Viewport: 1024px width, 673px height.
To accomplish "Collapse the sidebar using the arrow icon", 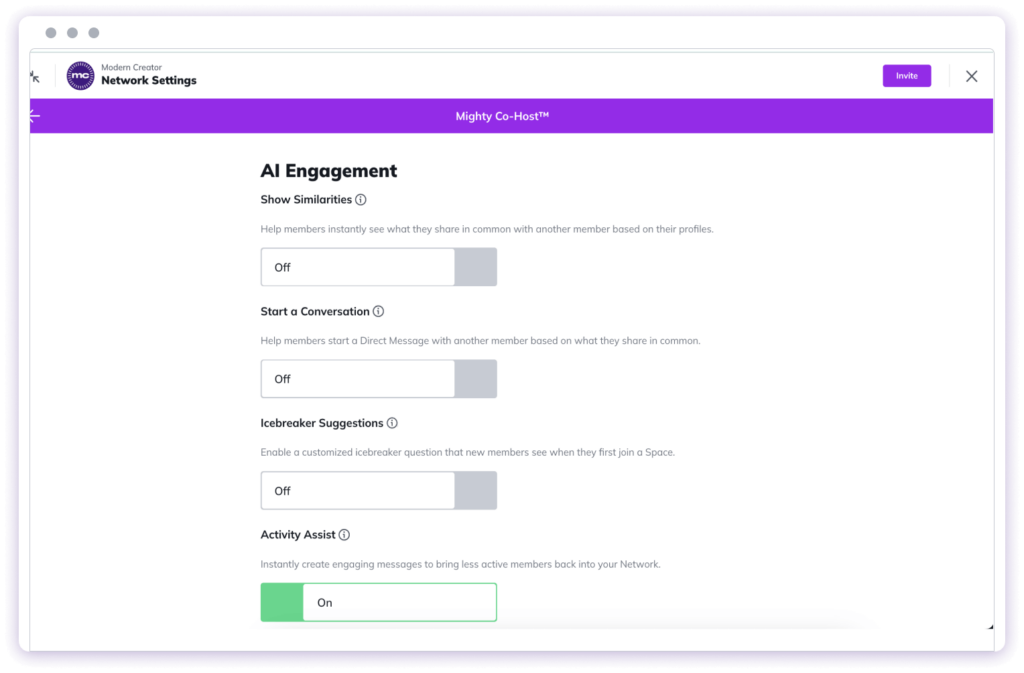I will pyautogui.click(x=33, y=115).
